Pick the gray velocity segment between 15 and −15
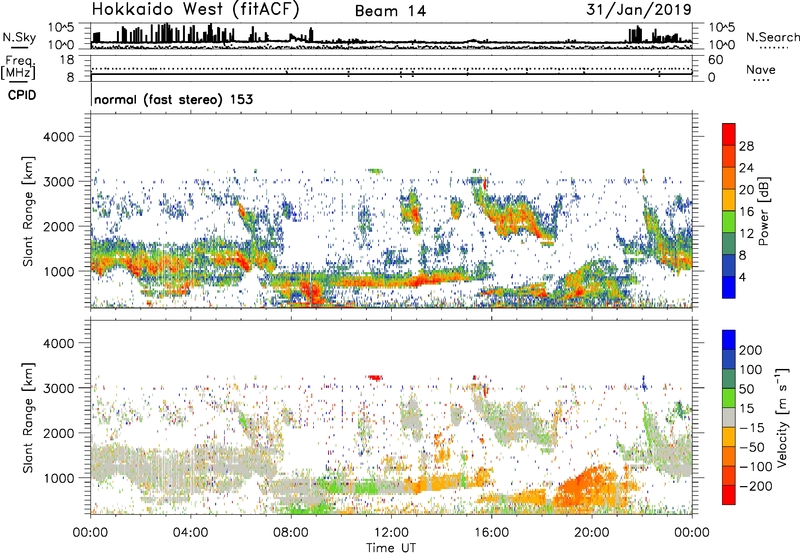 click(x=729, y=418)
